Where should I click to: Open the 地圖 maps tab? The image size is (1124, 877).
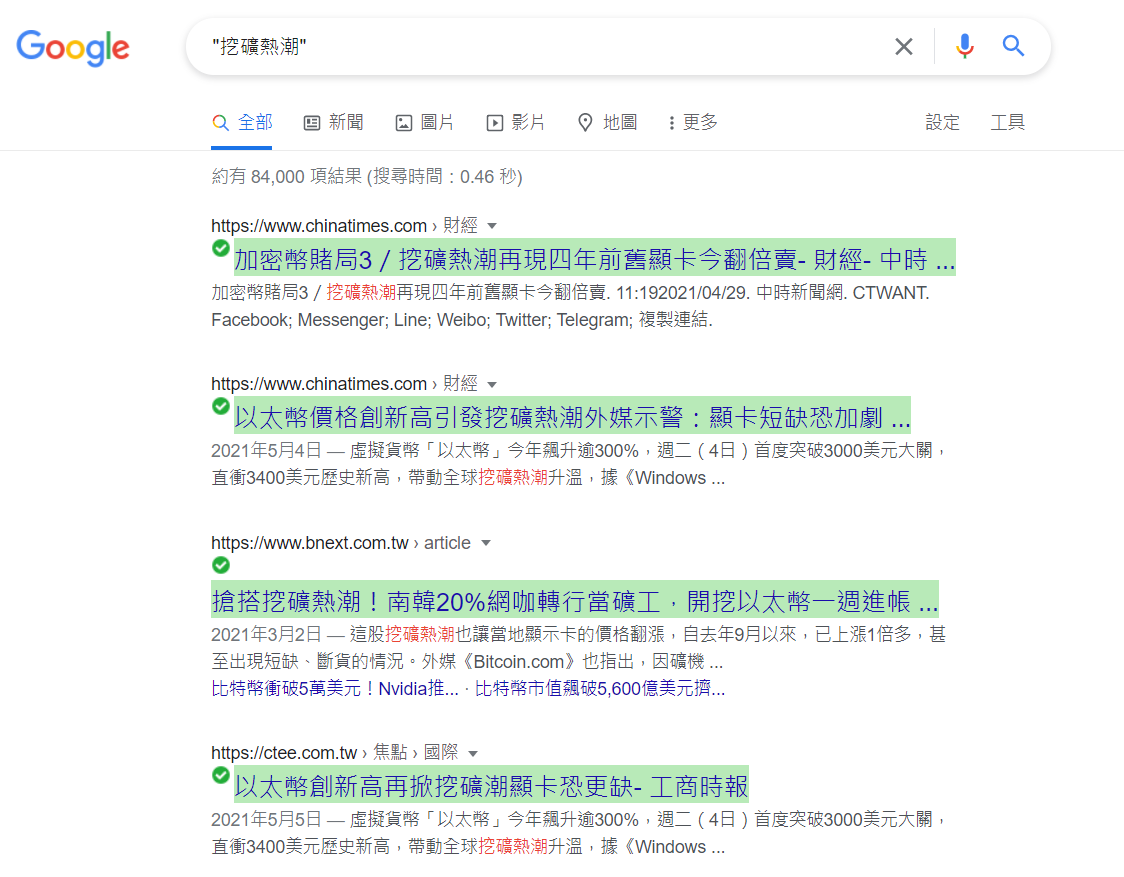[608, 122]
